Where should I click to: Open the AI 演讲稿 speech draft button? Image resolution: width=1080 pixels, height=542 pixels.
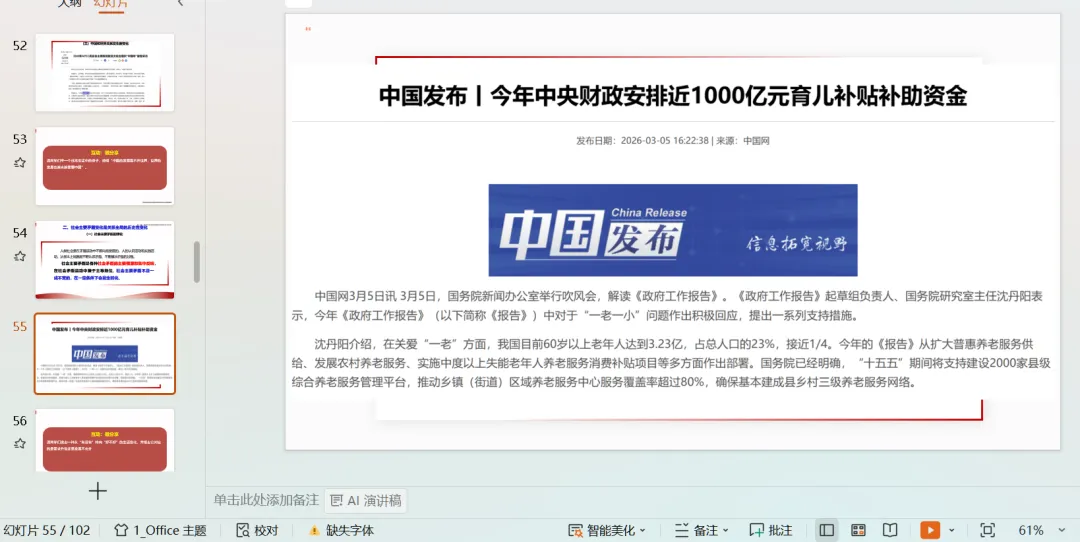click(366, 501)
